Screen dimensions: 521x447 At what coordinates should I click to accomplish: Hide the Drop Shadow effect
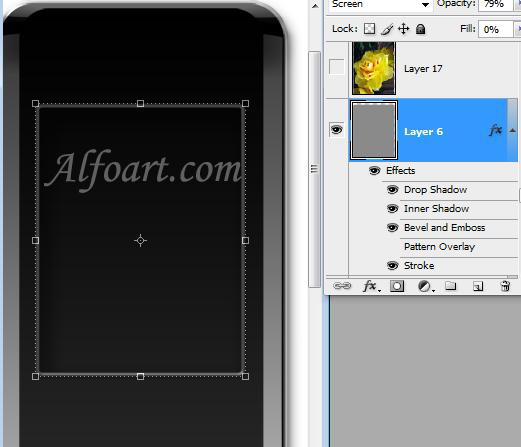[x=392, y=190]
